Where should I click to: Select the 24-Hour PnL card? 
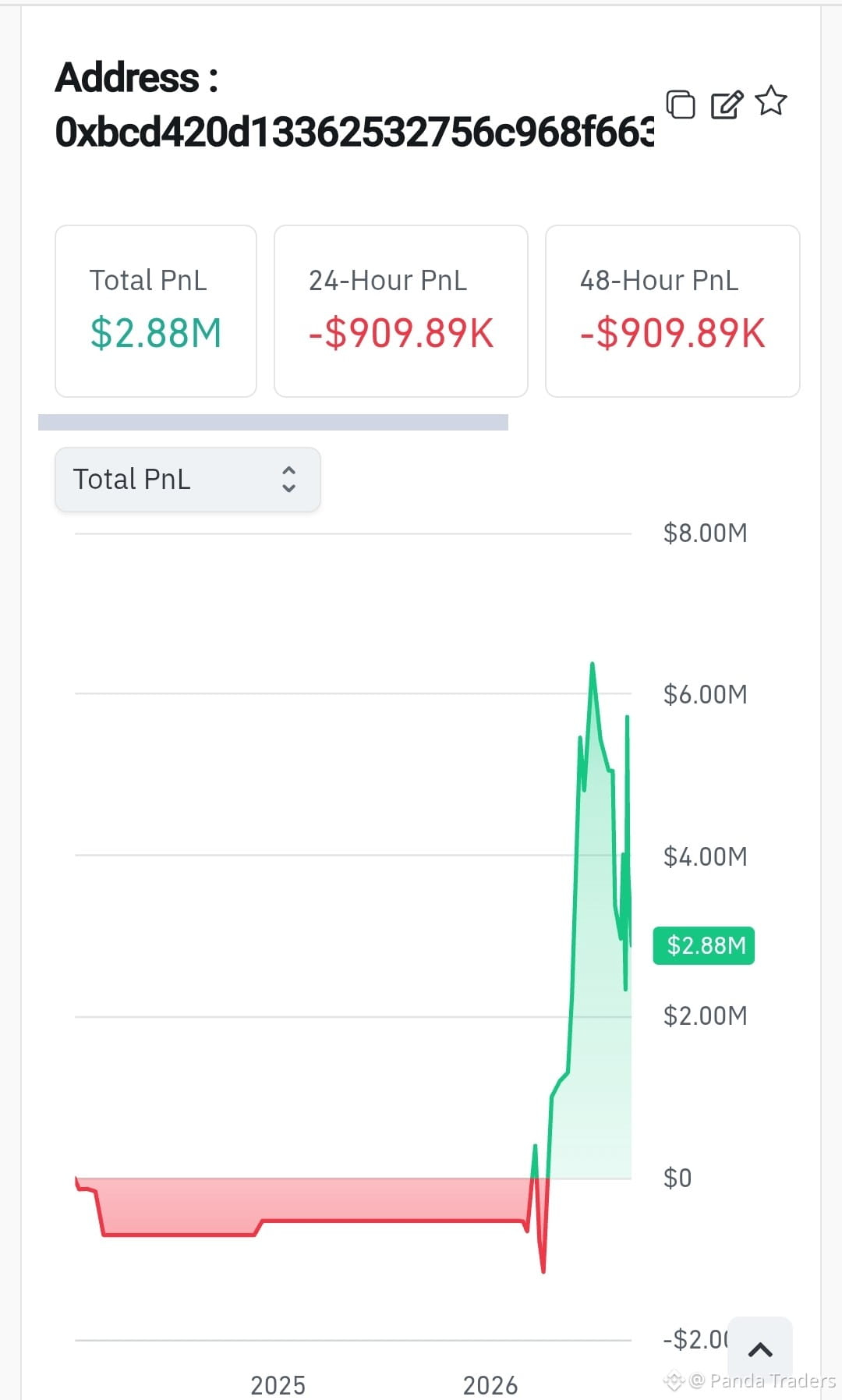(x=401, y=311)
